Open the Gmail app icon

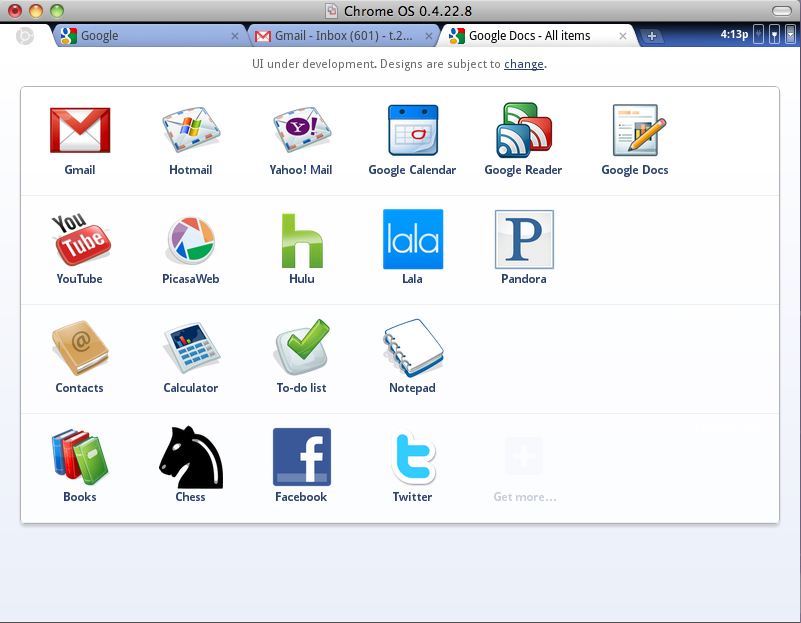80,130
